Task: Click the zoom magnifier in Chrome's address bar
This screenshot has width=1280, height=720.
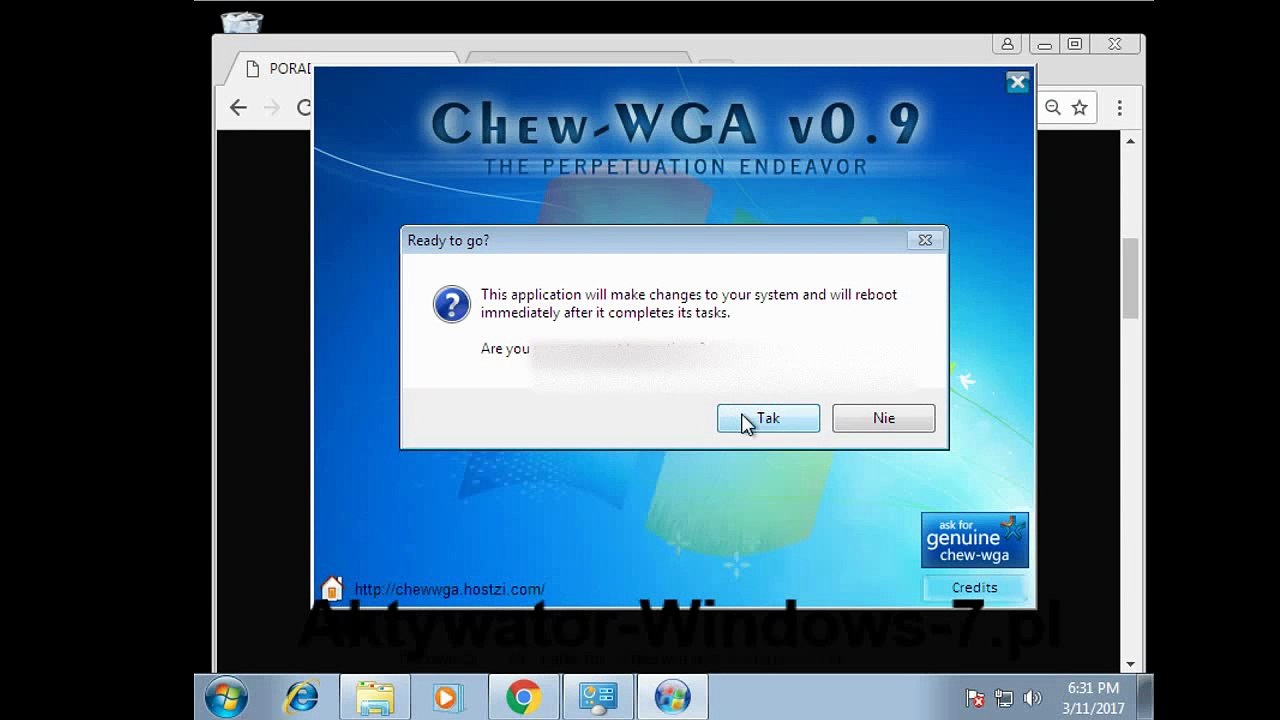Action: [x=1053, y=108]
